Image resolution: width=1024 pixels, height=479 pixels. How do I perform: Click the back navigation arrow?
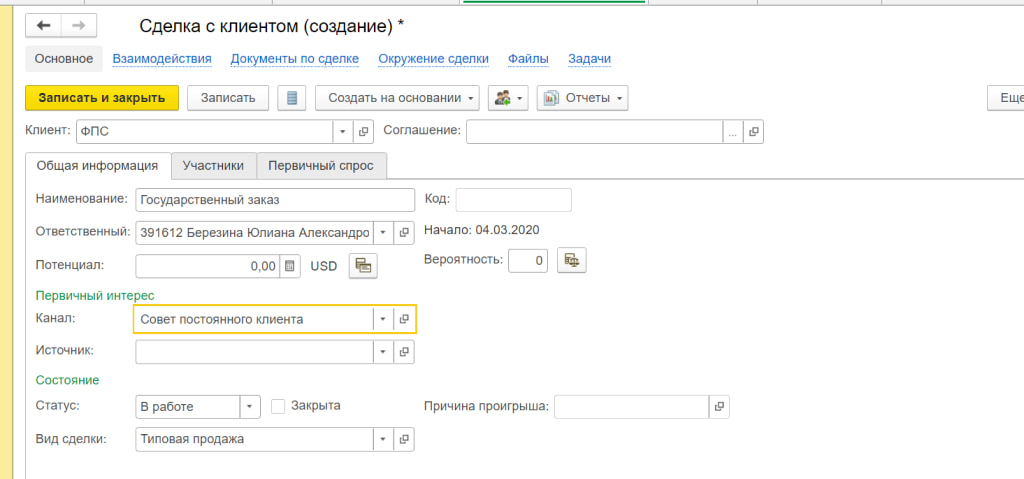43,25
